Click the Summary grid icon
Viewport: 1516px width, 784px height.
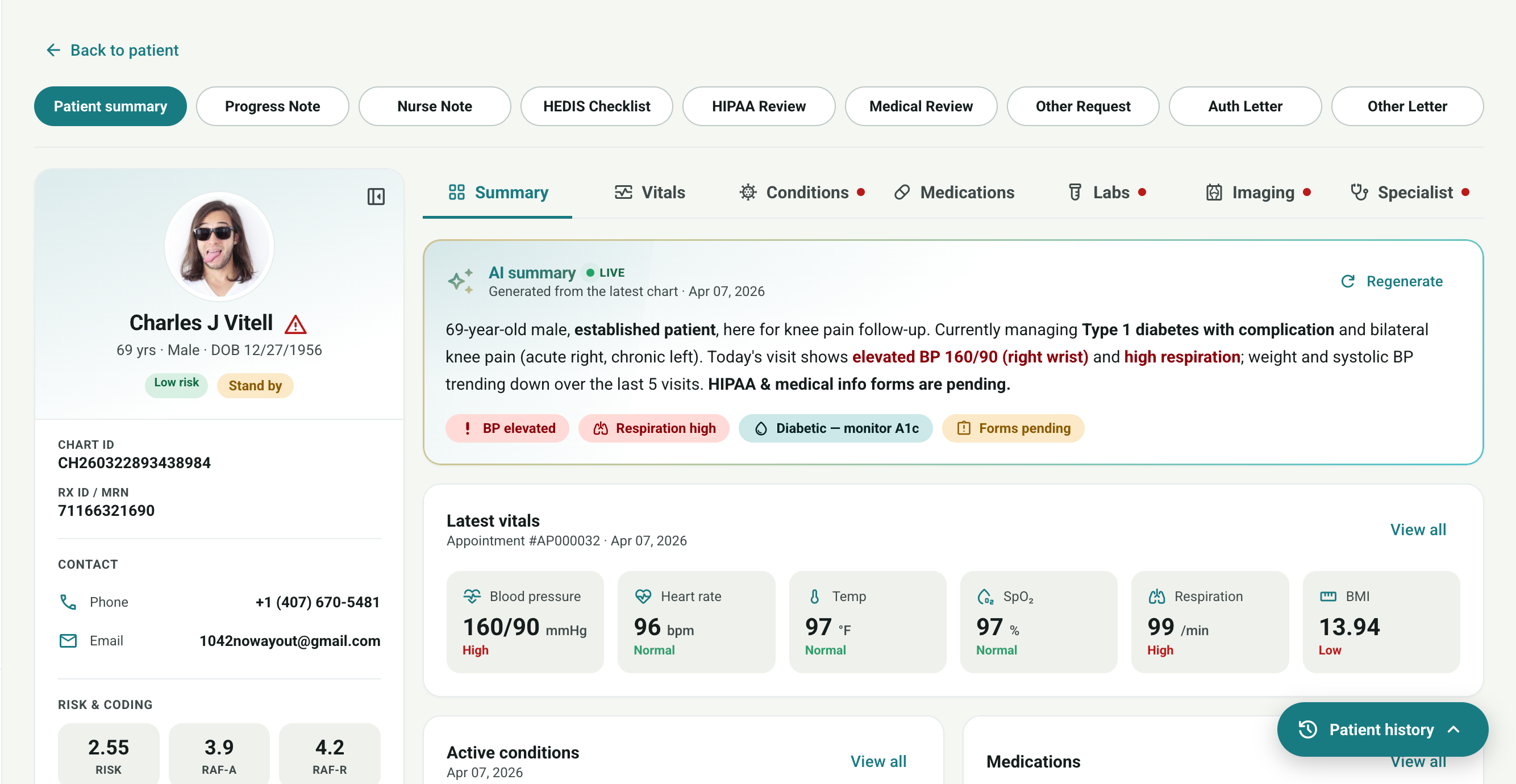point(457,192)
